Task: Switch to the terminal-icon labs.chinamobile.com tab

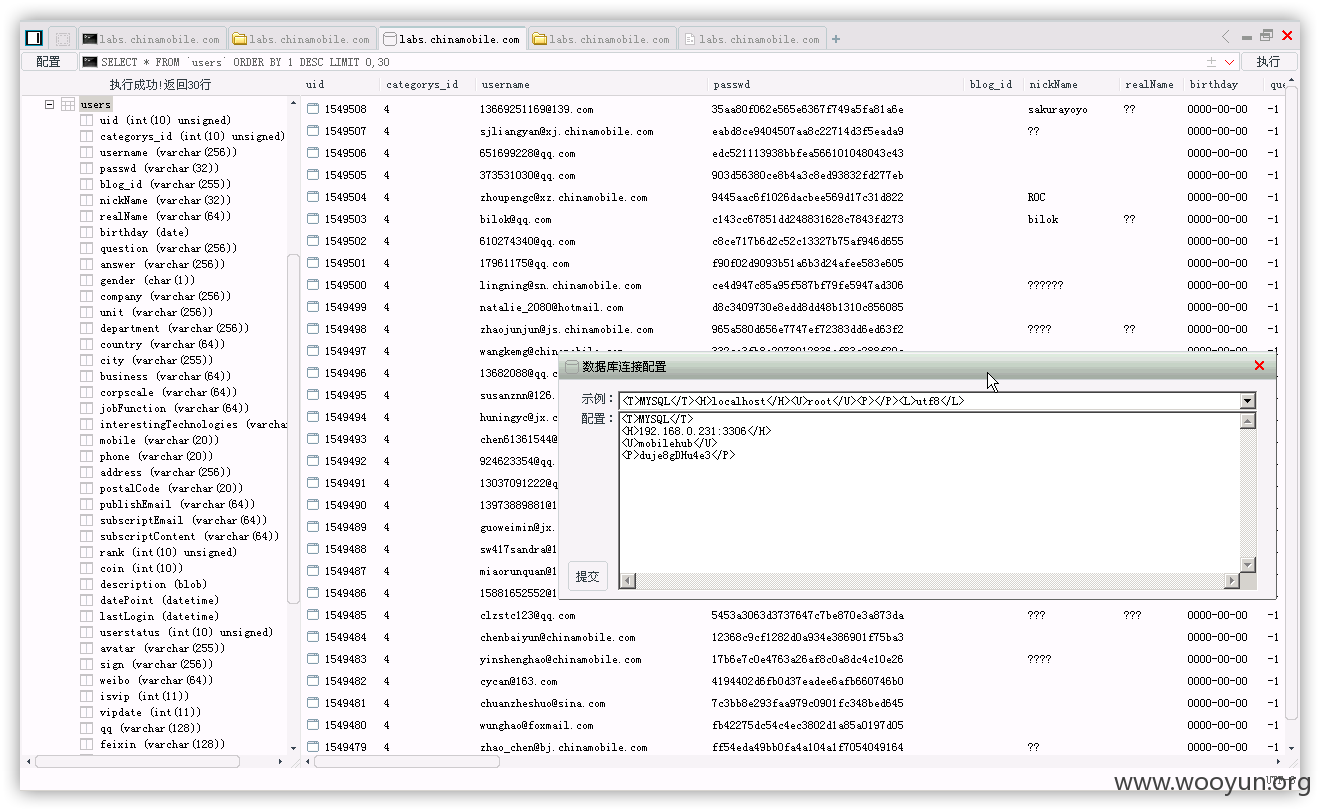Action: pyautogui.click(x=152, y=39)
